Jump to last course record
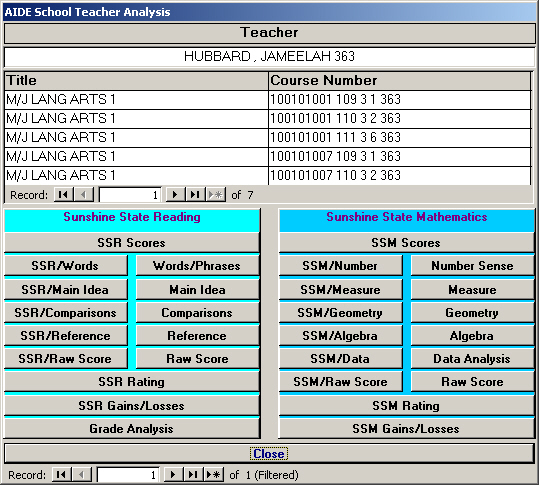Viewport: 539px width, 485px height. 195,195
